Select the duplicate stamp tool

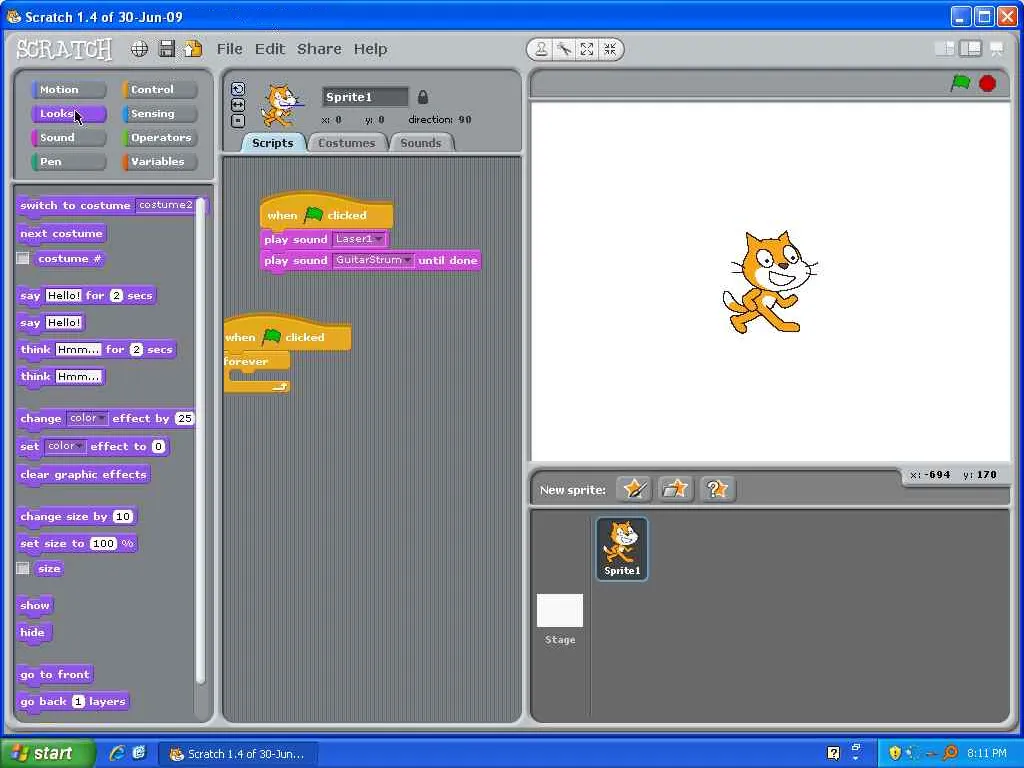(541, 49)
